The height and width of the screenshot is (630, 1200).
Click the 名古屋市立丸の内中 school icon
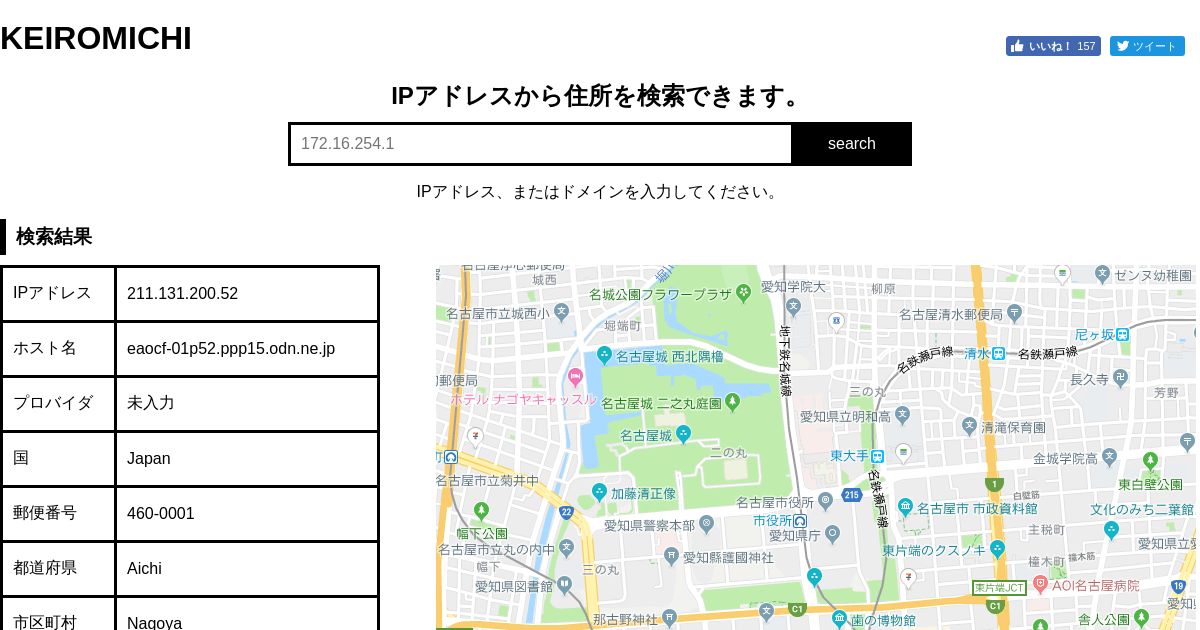pos(566,548)
